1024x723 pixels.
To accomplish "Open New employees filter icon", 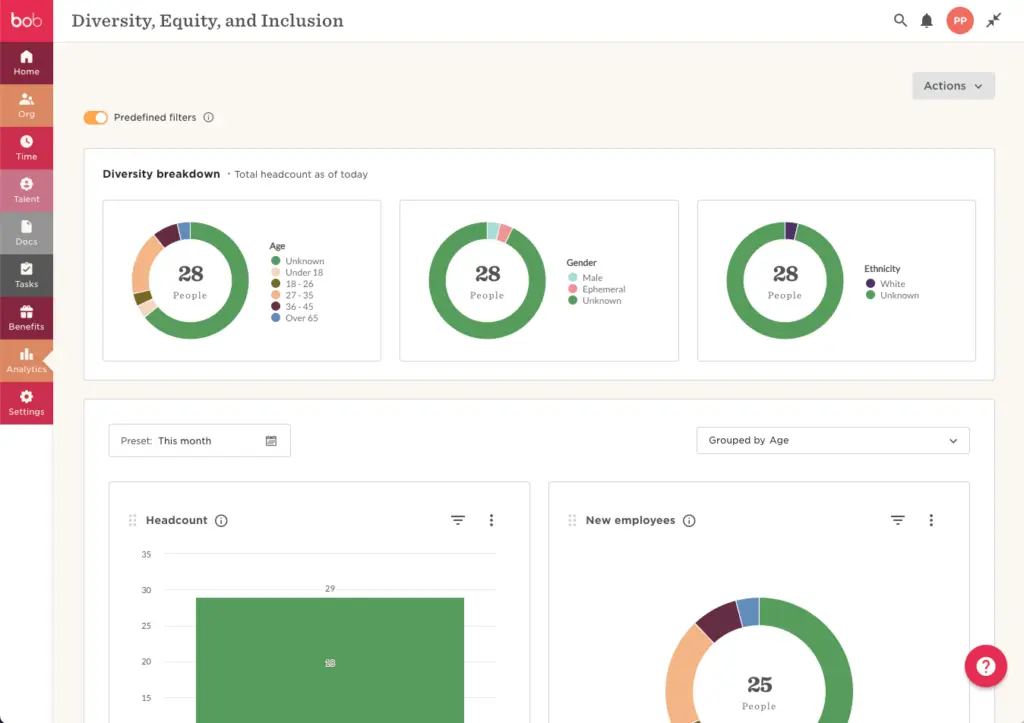I will (898, 520).
